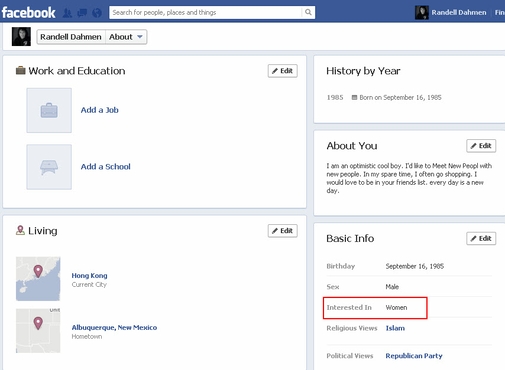This screenshot has width=505, height=370.
Task: Edit the About You section
Action: click(x=481, y=146)
